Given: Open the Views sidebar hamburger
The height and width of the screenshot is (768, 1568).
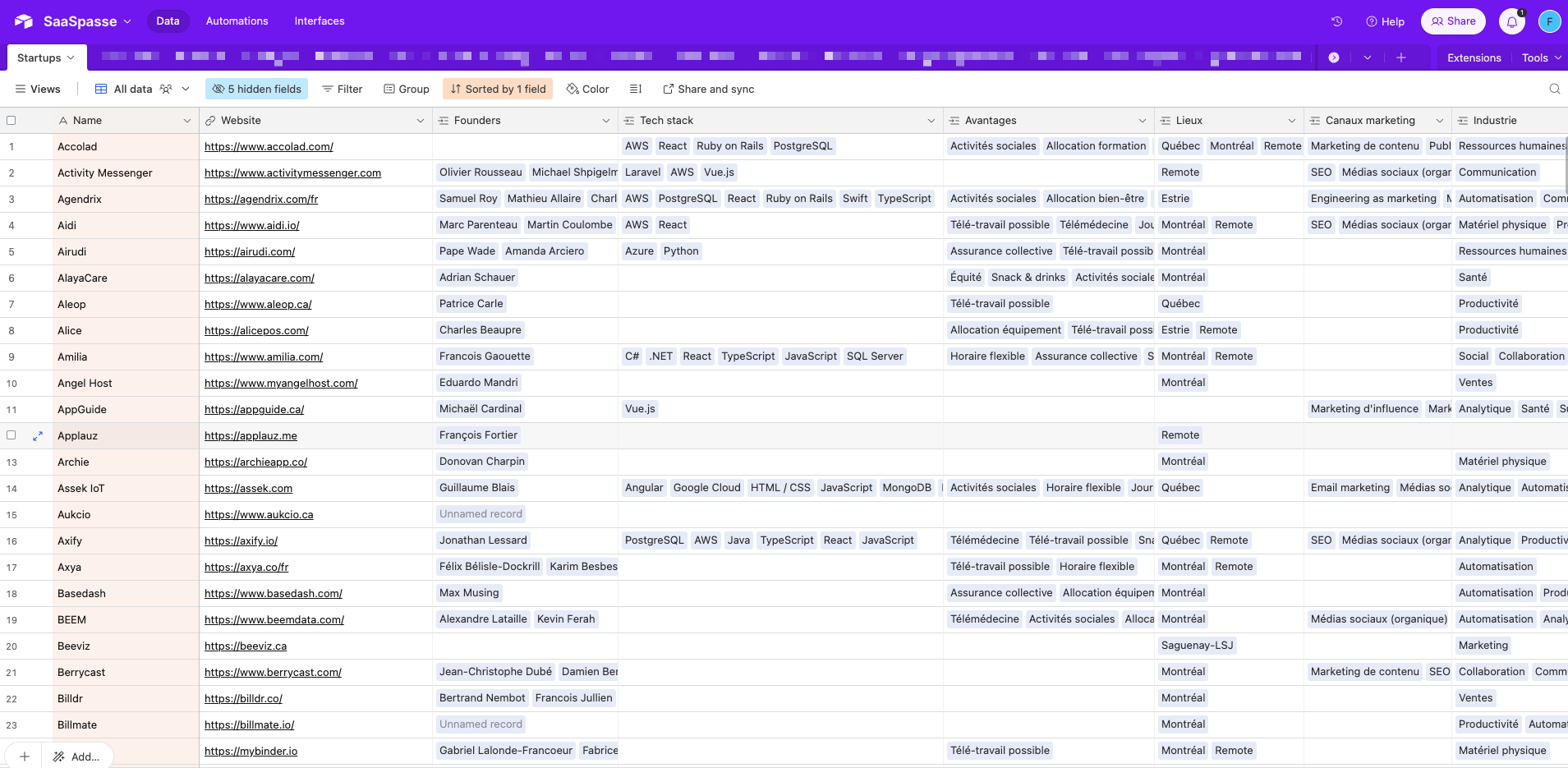Looking at the screenshot, I should coord(38,89).
